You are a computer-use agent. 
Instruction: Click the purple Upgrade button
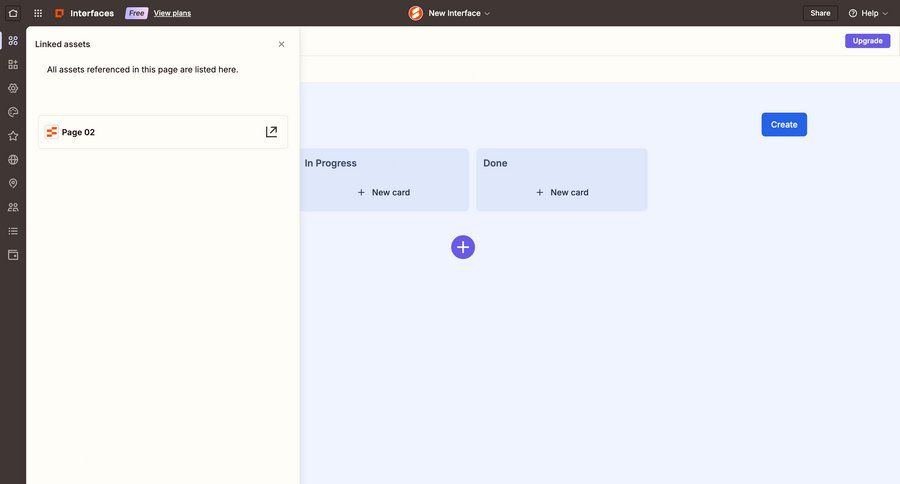(867, 41)
